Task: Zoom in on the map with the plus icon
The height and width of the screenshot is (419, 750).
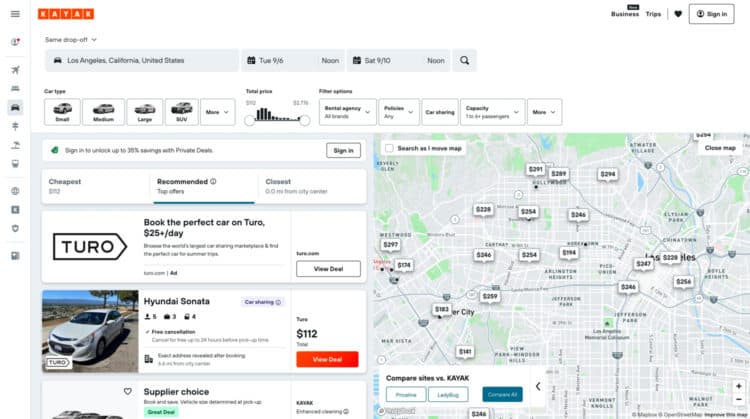Action: click(739, 386)
